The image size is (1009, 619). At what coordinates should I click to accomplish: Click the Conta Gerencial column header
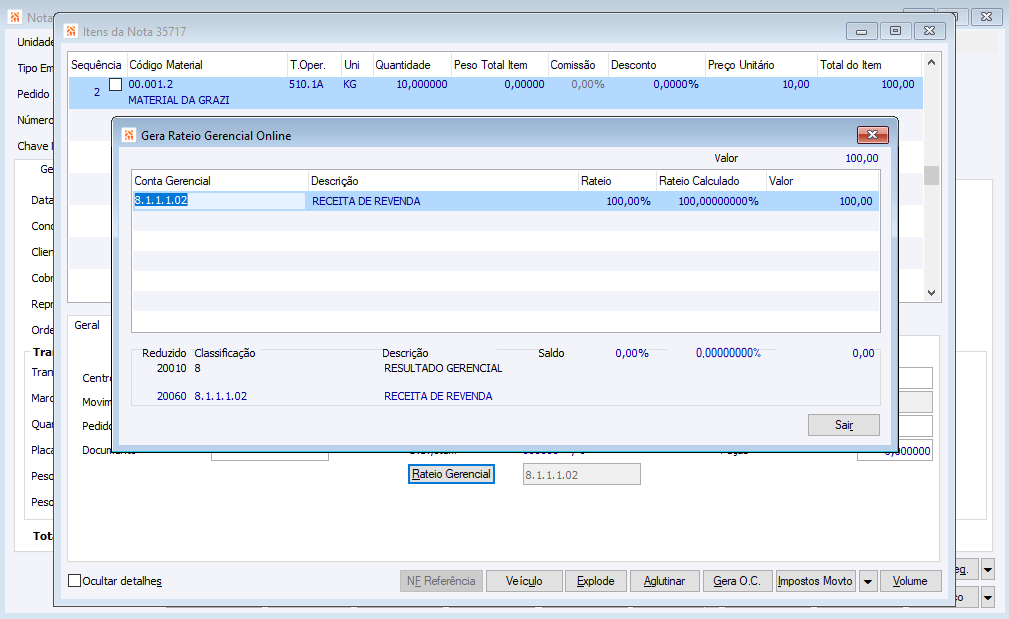pos(220,181)
